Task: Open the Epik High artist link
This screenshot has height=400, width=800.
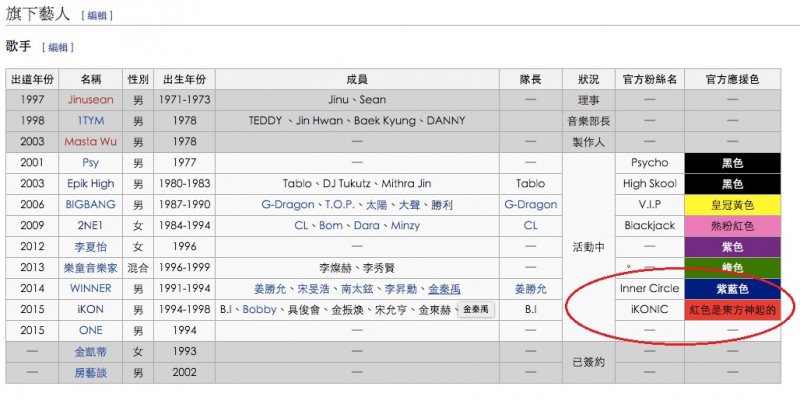Action: pos(91,184)
